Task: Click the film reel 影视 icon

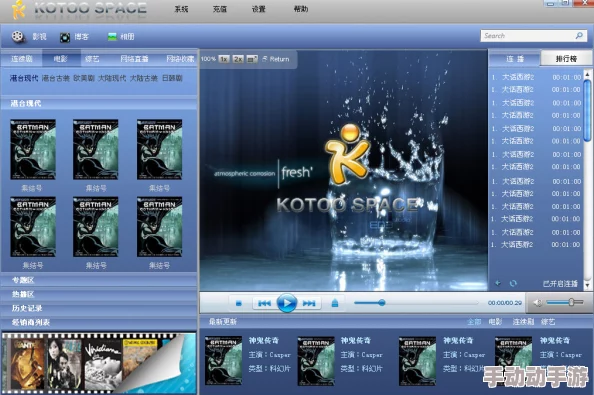Action: [x=18, y=36]
